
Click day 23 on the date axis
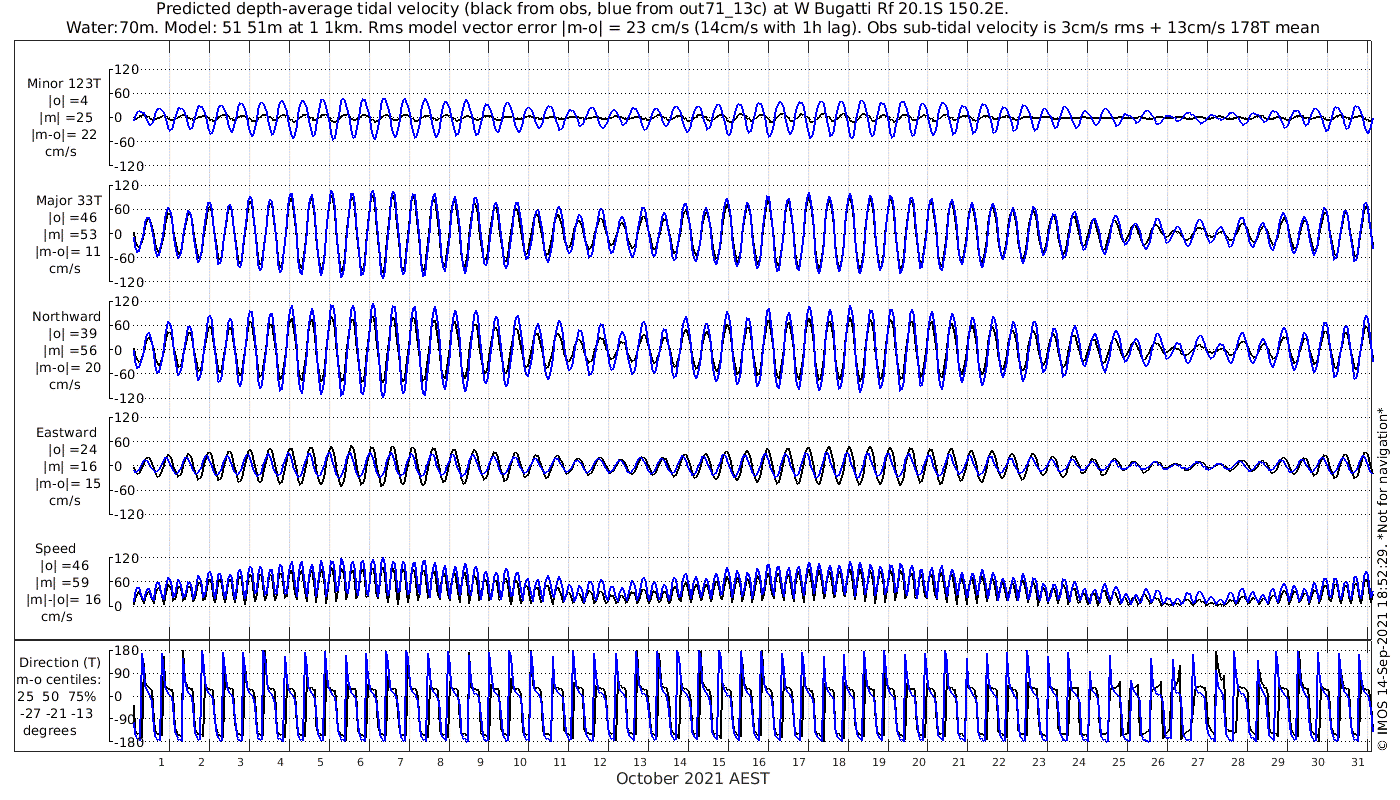click(x=1038, y=762)
